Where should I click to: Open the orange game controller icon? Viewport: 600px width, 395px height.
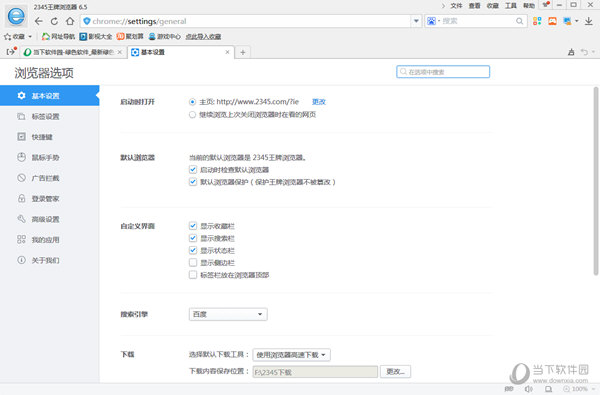click(552, 21)
